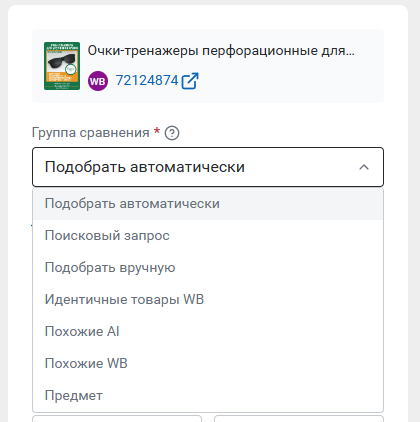420x422 pixels.
Task: Click the perforated glasses product thumbnail
Action: [x=62, y=66]
